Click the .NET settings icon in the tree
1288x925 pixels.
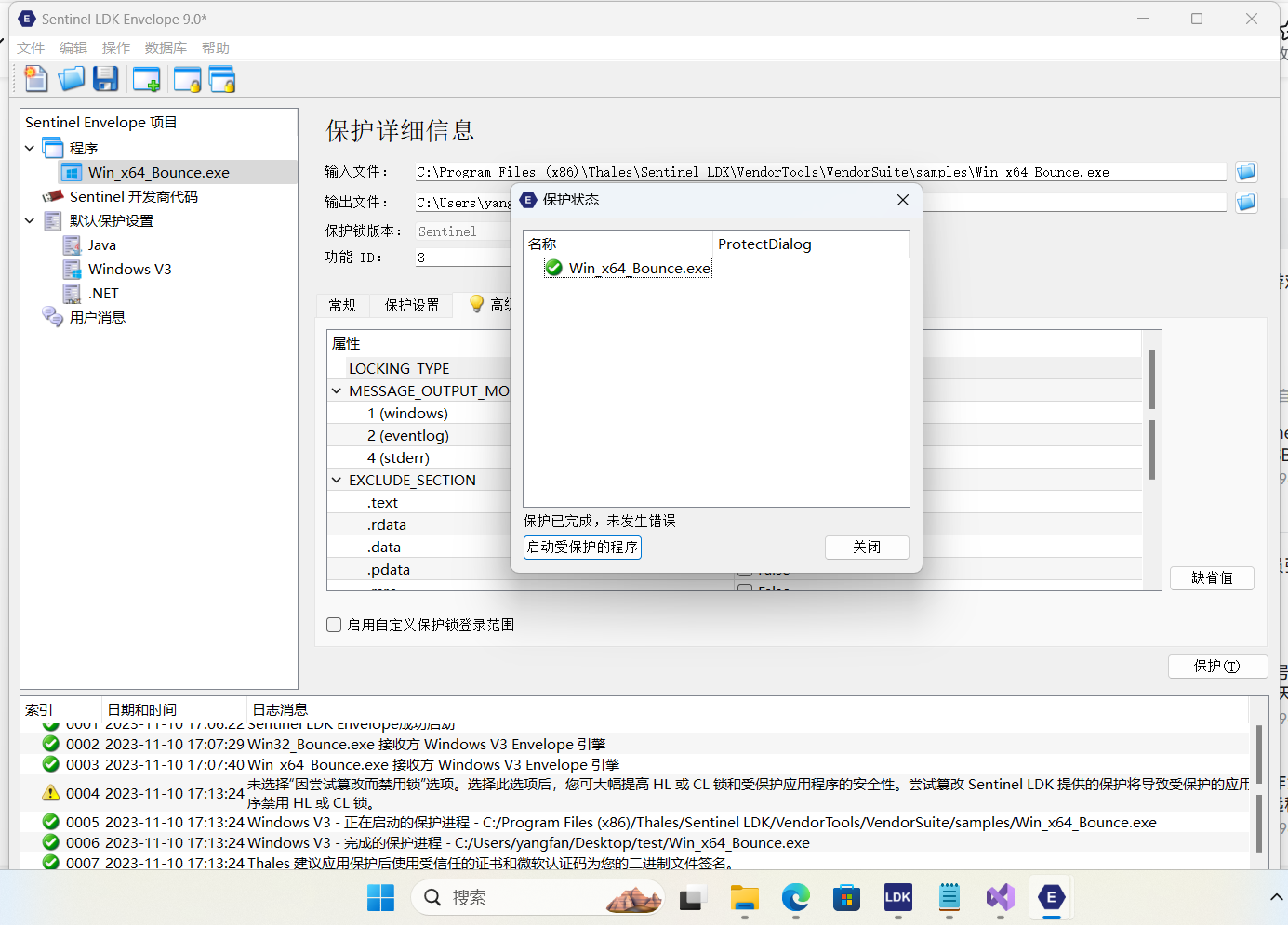(72, 293)
